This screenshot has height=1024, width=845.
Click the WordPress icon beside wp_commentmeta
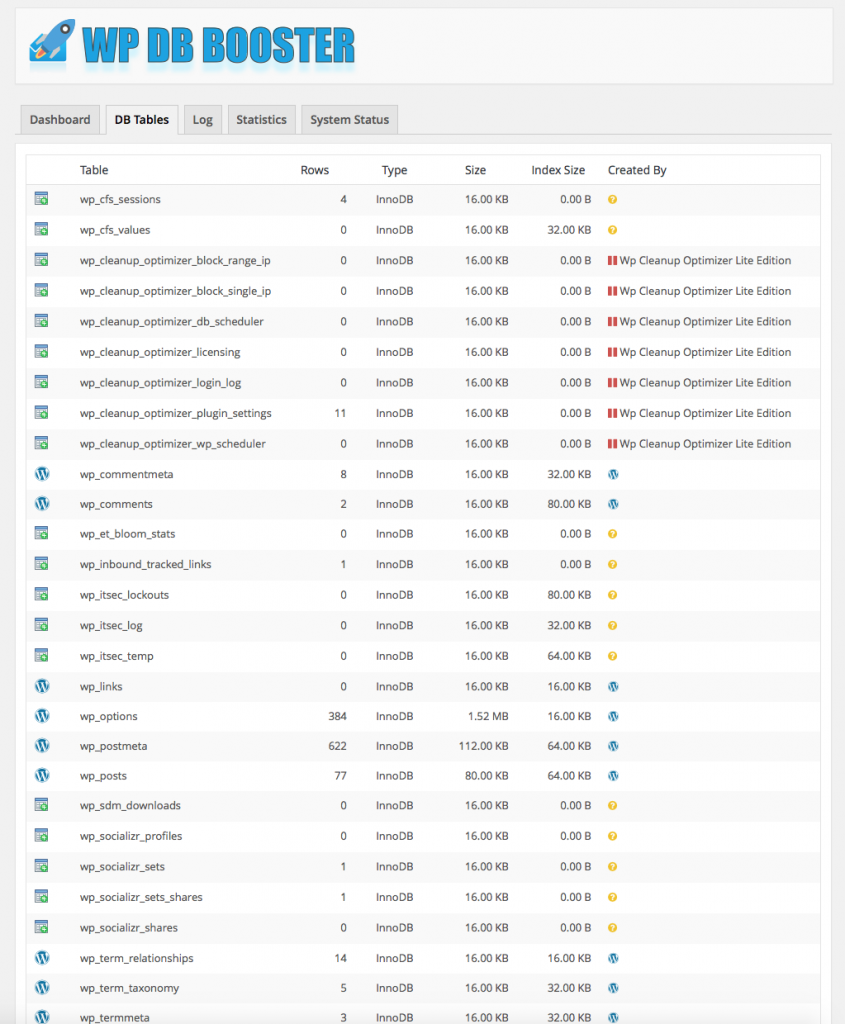(42, 473)
